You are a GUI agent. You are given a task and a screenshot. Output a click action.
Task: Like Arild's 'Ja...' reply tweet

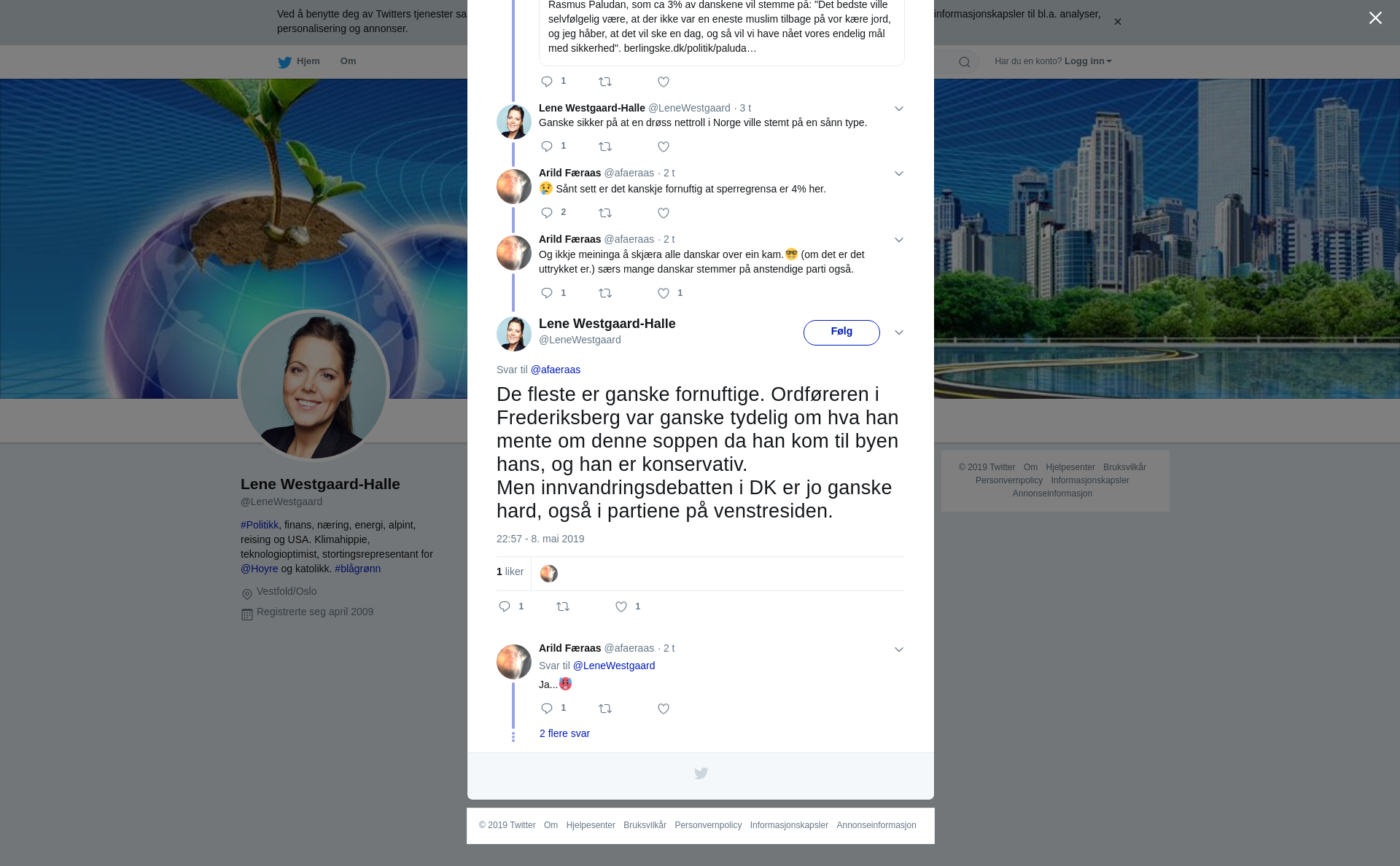664,709
